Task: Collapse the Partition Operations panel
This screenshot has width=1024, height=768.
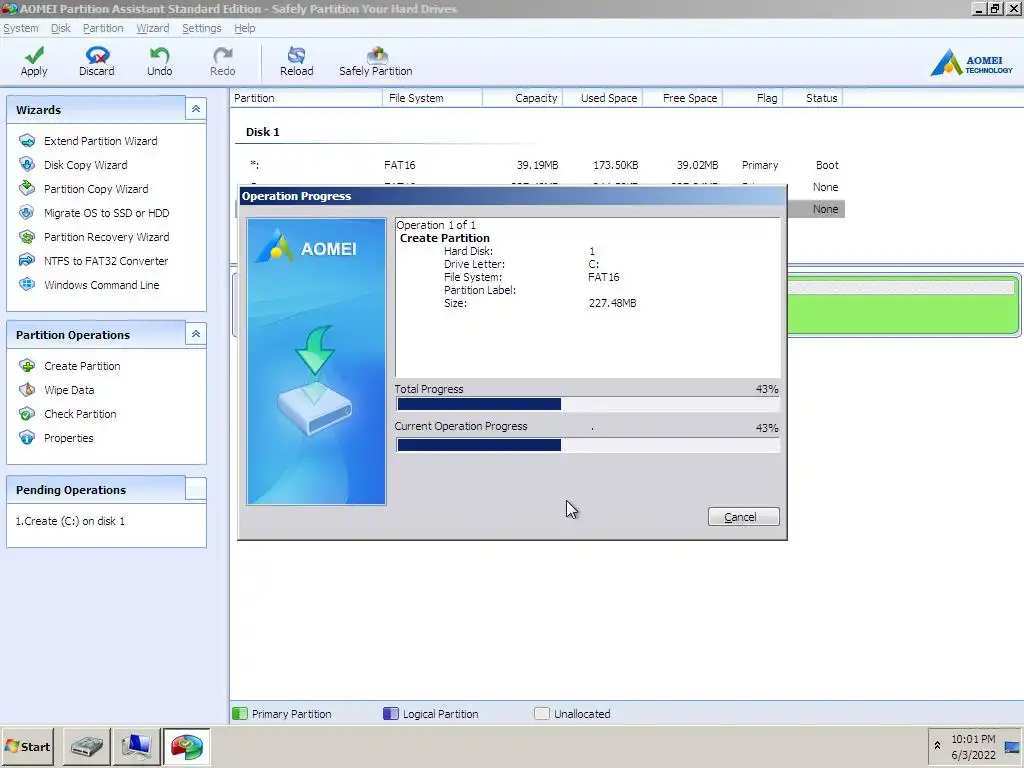Action: point(196,334)
